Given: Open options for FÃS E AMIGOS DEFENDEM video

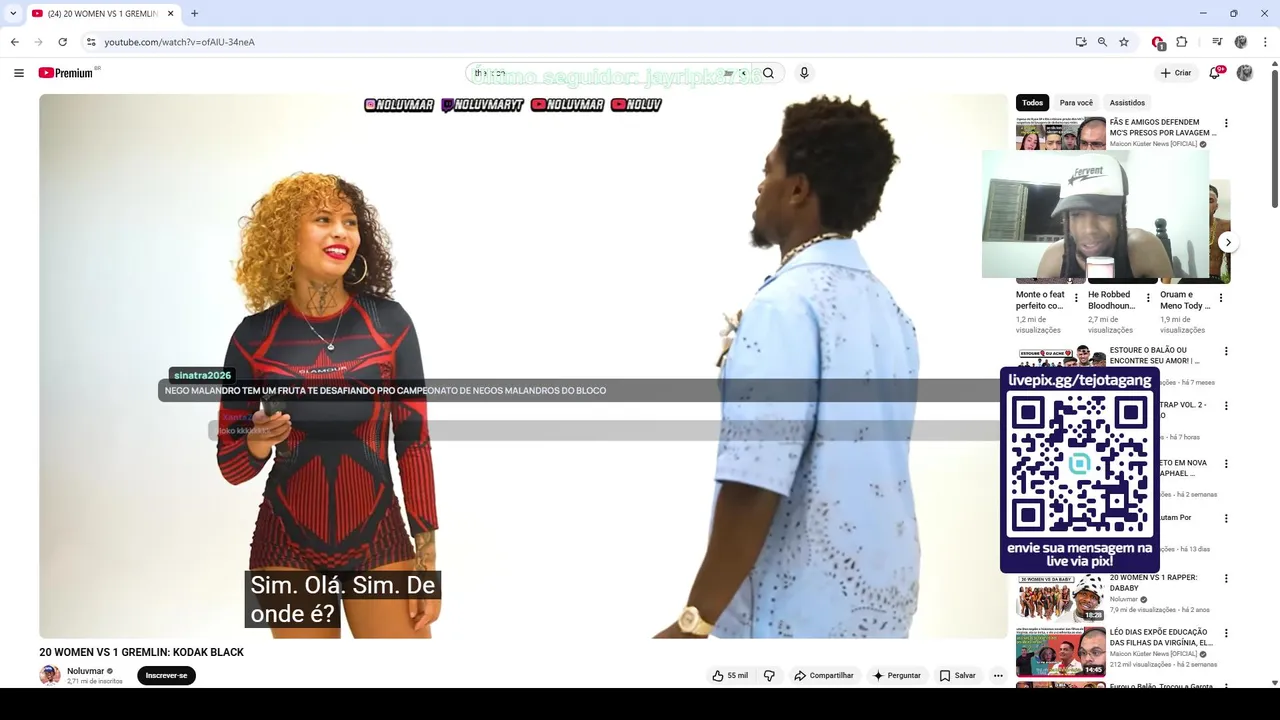Looking at the screenshot, I should [x=1226, y=124].
